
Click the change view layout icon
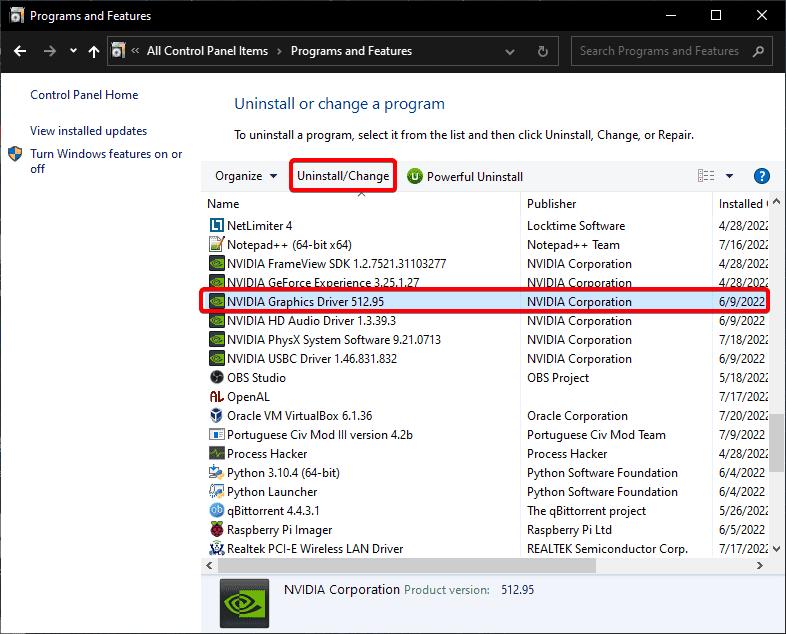click(706, 176)
